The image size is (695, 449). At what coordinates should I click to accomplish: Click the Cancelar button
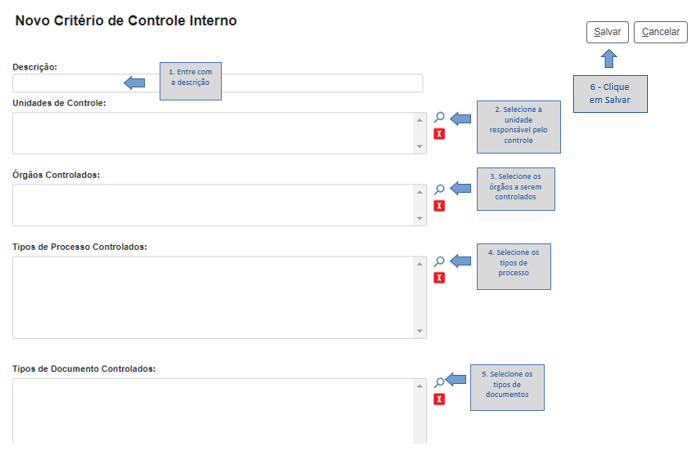tap(660, 32)
